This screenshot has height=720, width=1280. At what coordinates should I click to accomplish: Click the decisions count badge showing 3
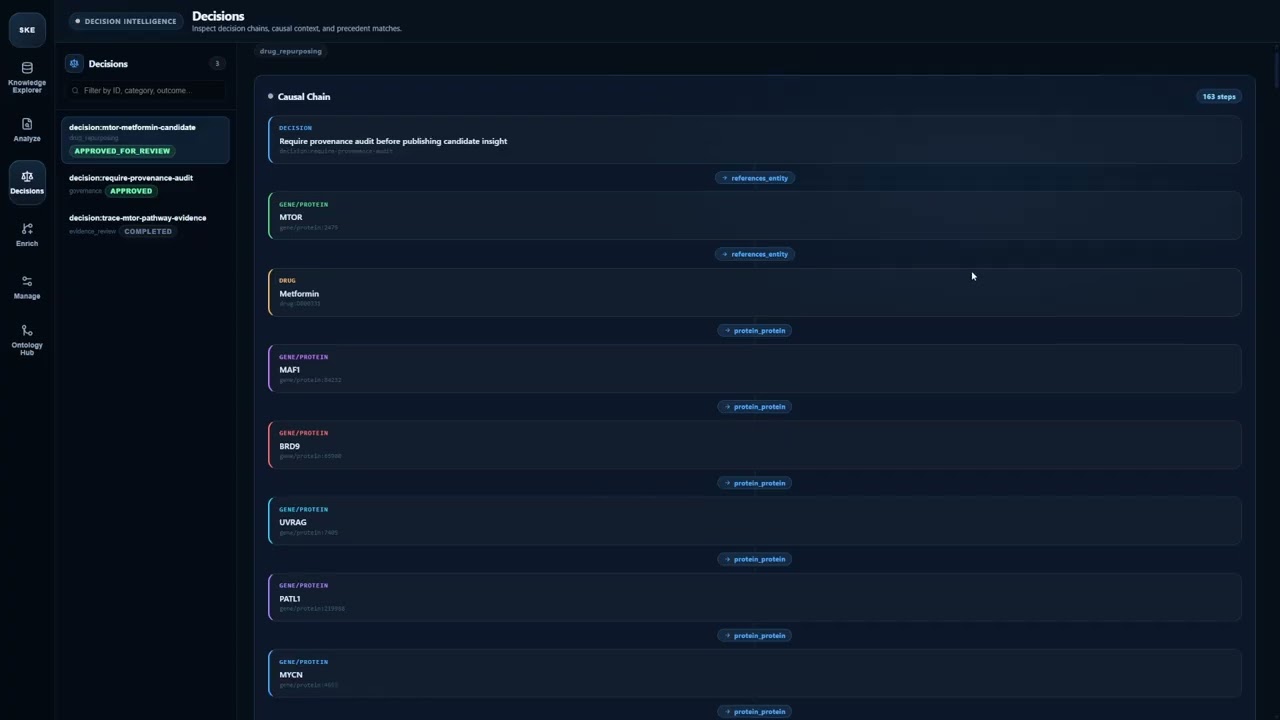pyautogui.click(x=217, y=63)
